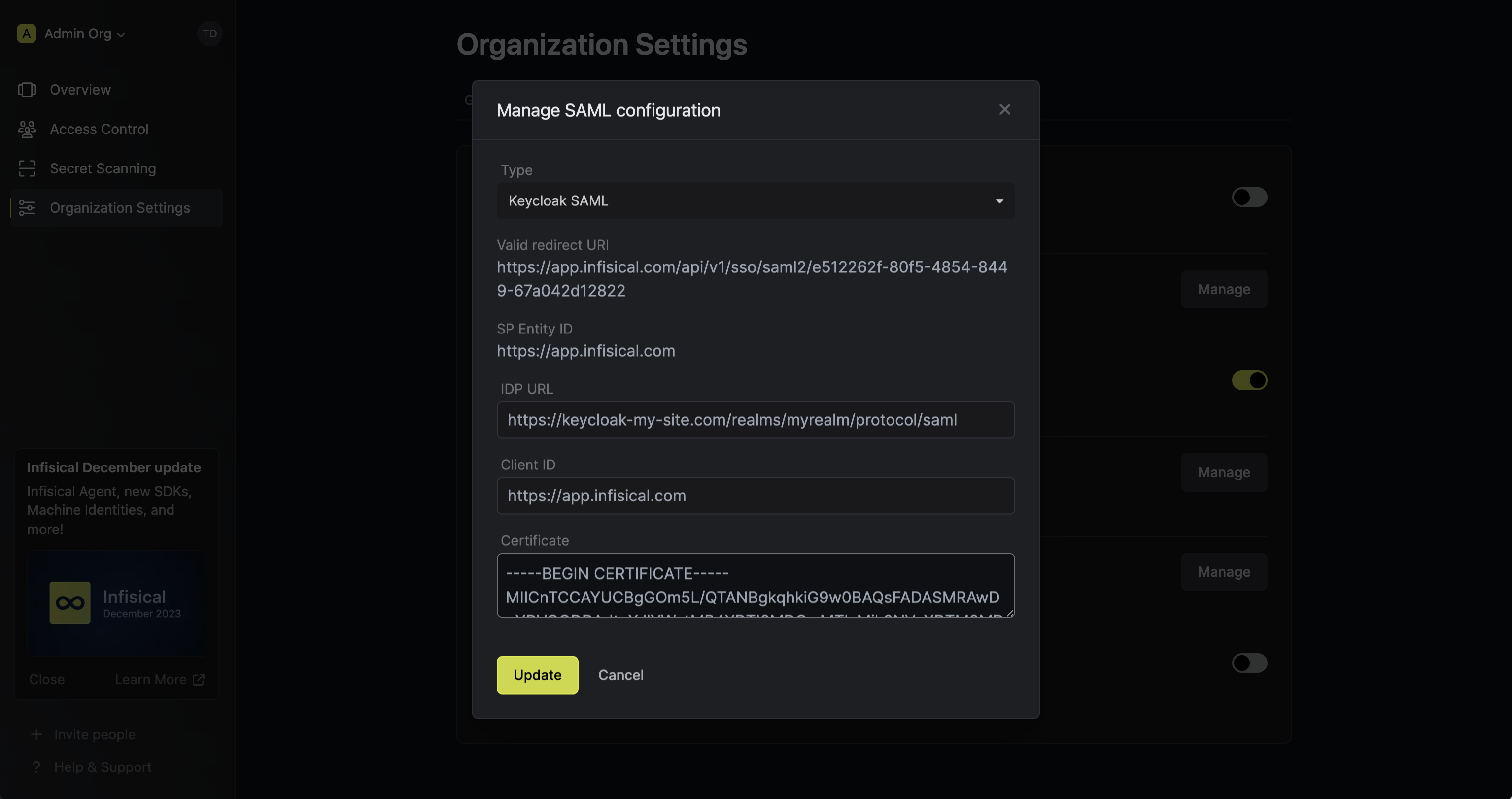Open the TD user avatar menu
The image size is (1512, 799).
[x=209, y=34]
